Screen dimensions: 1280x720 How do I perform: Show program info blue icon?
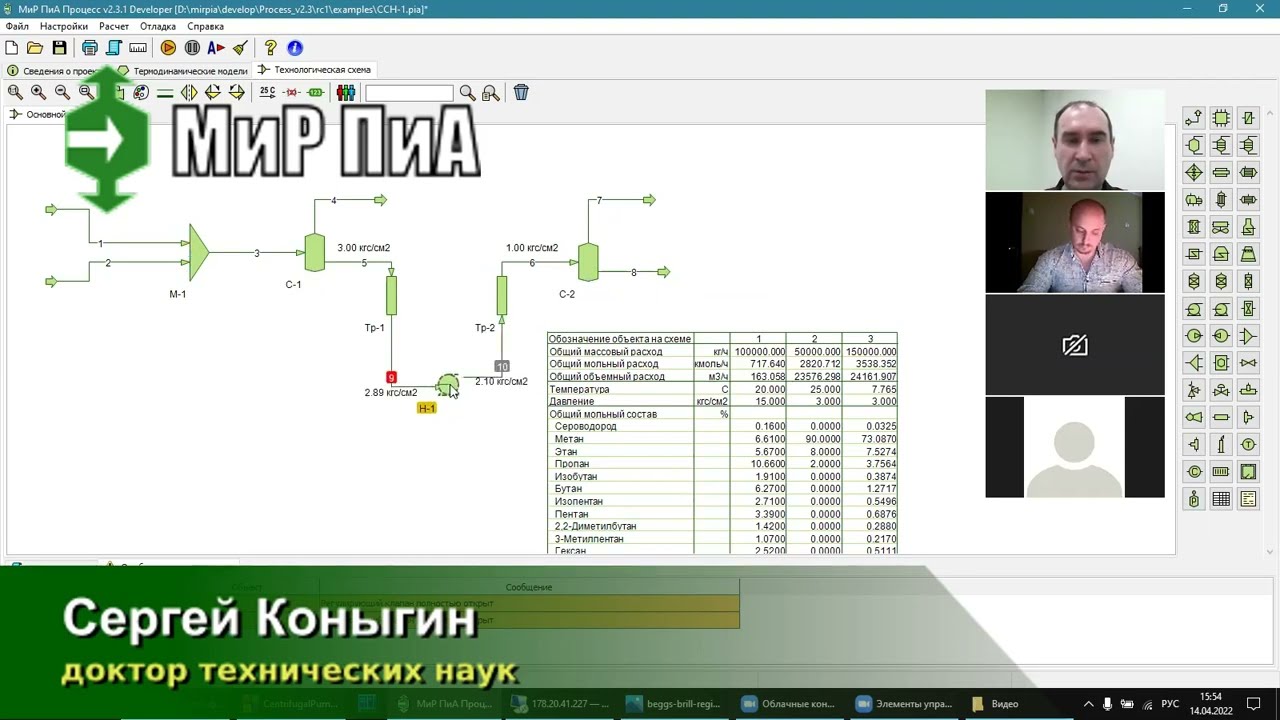(x=294, y=48)
